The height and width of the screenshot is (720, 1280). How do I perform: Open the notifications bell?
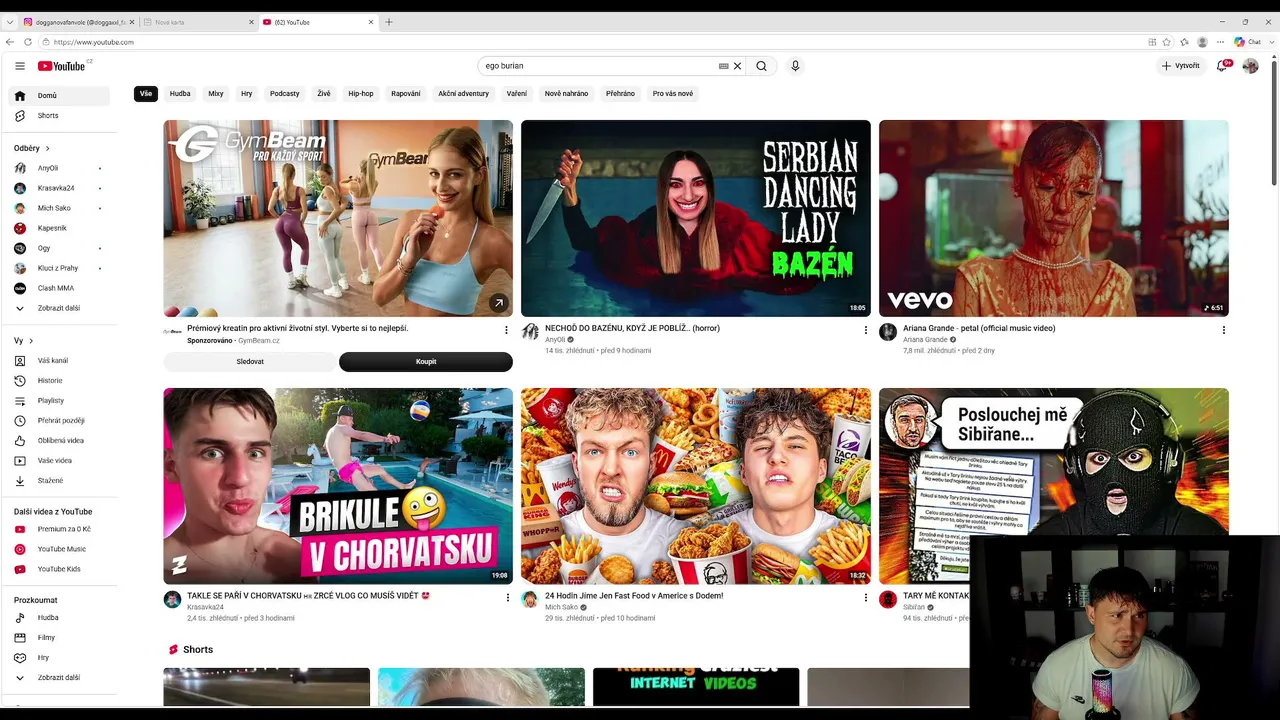1222,66
